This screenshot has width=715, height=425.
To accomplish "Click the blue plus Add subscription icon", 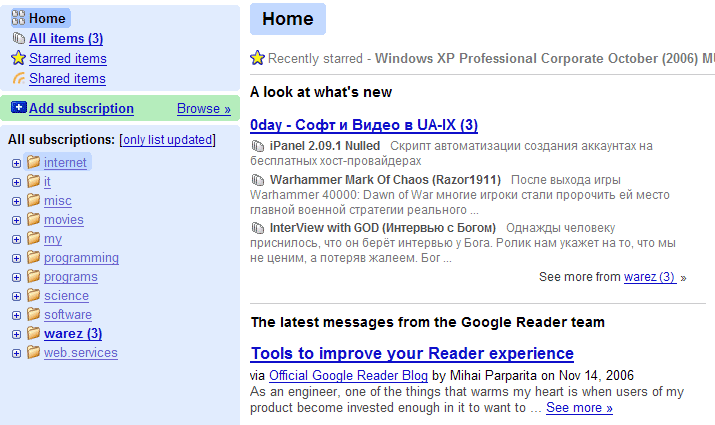I will click(x=19, y=107).
